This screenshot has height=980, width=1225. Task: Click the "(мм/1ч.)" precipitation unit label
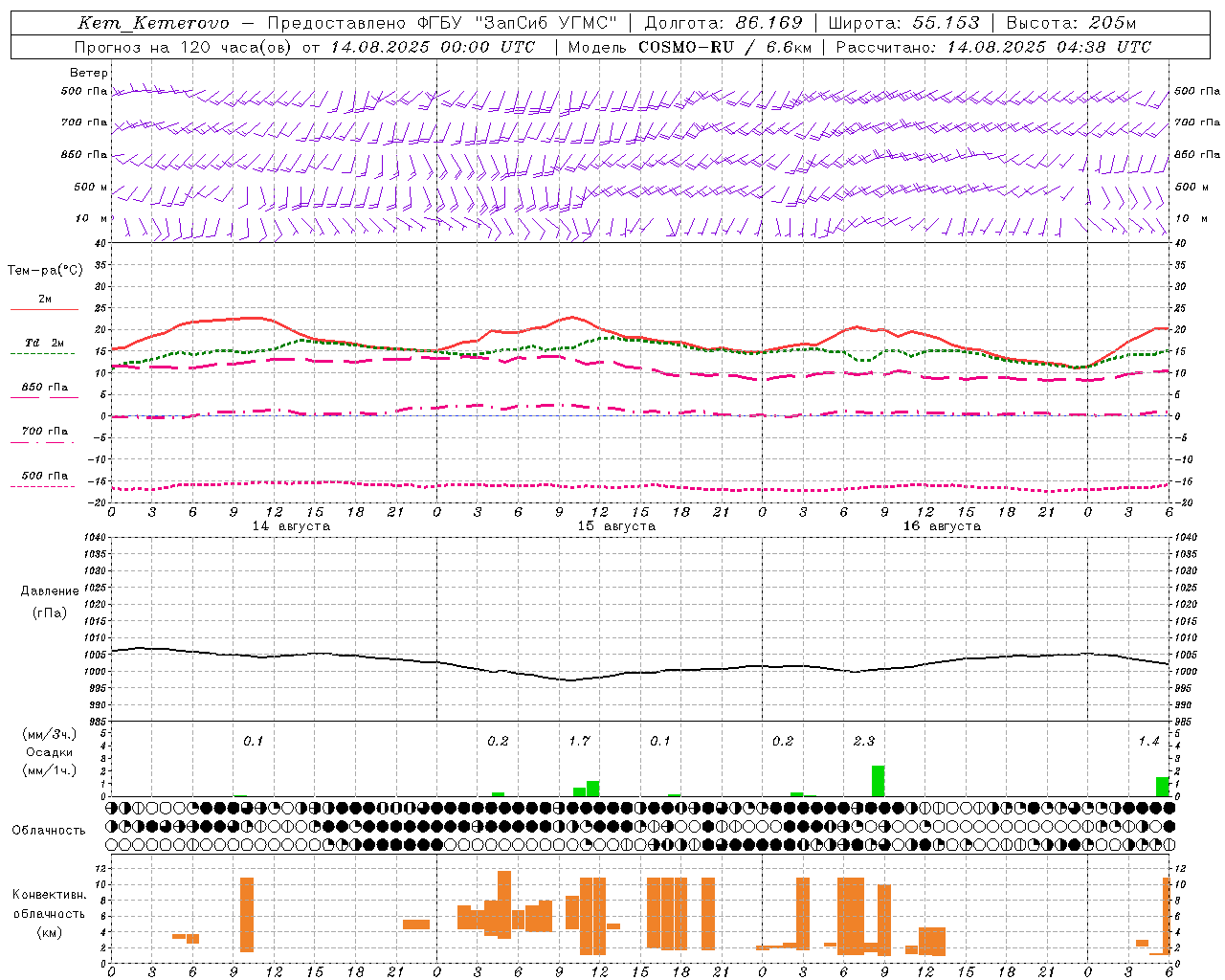click(50, 770)
